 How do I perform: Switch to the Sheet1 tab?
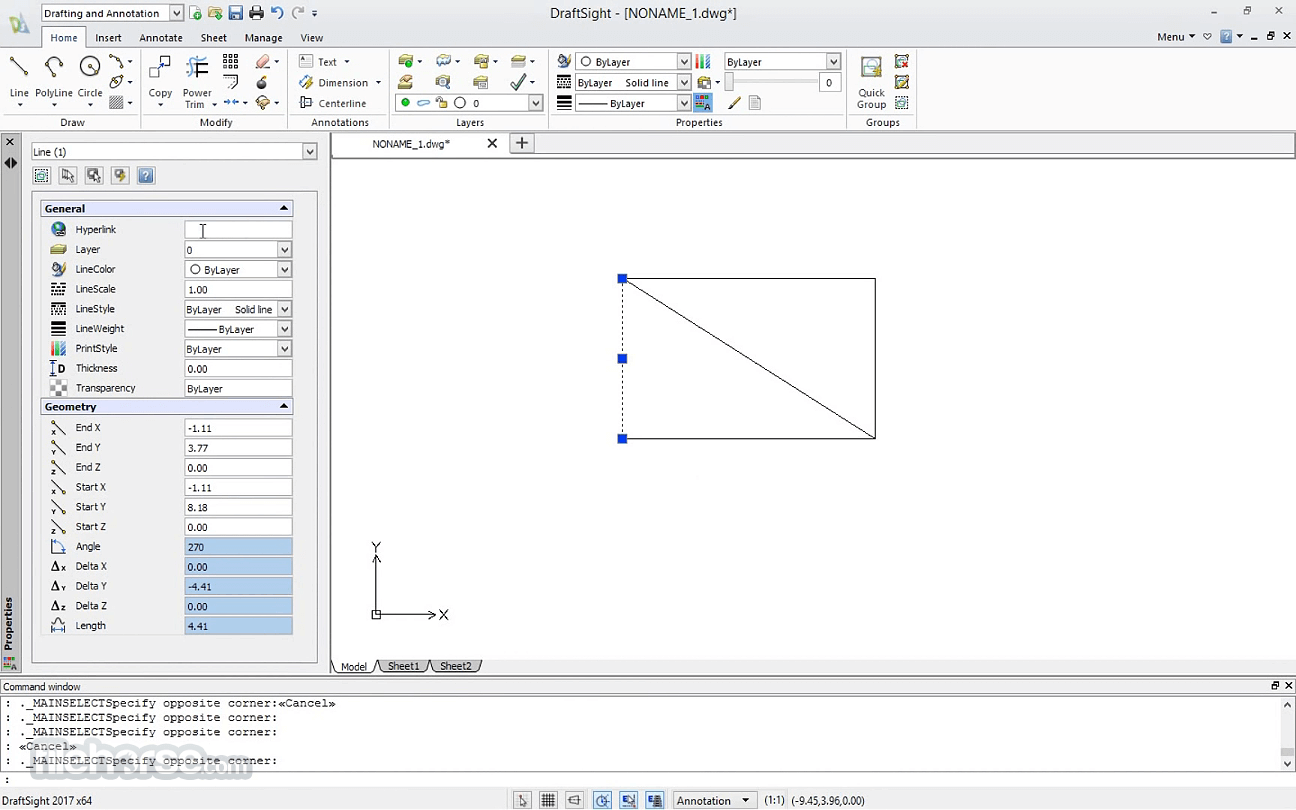(x=404, y=666)
